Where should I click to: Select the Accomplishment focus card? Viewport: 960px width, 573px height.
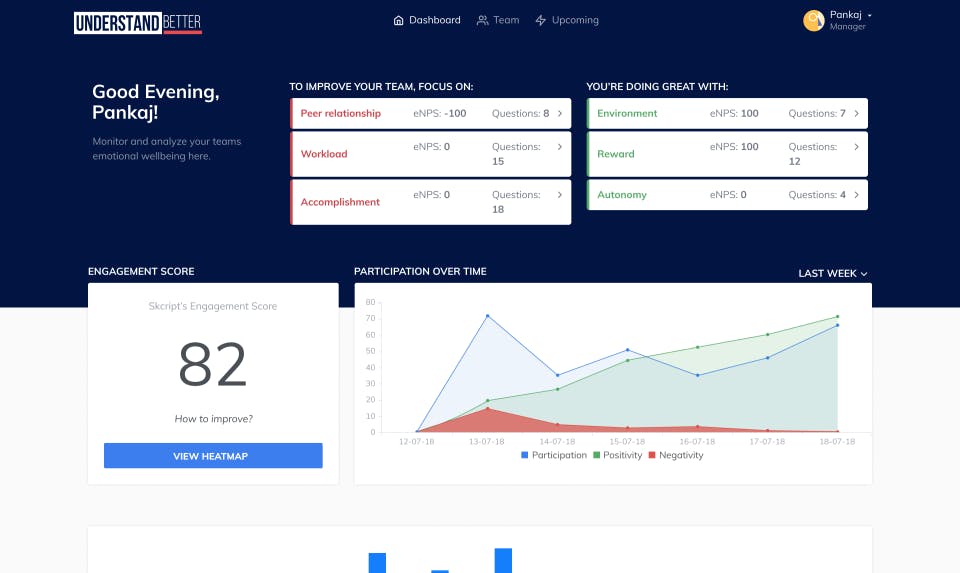430,202
